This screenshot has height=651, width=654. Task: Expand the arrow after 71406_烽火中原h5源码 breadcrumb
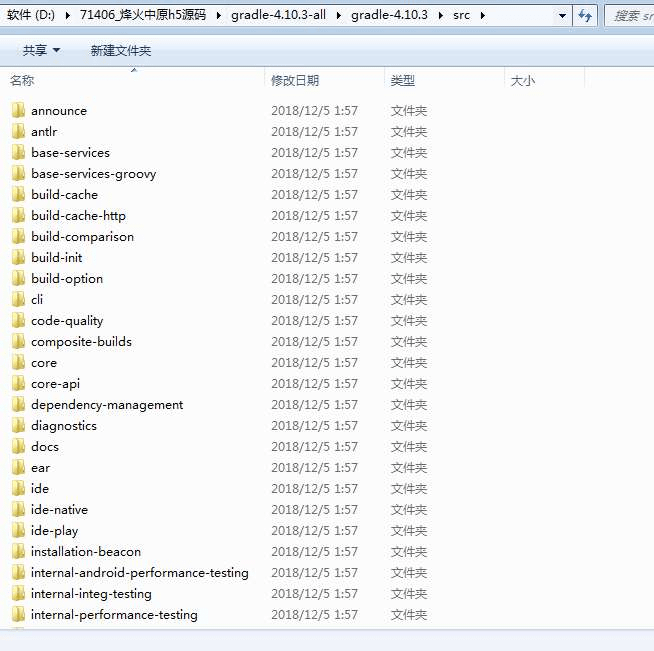pyautogui.click(x=219, y=16)
